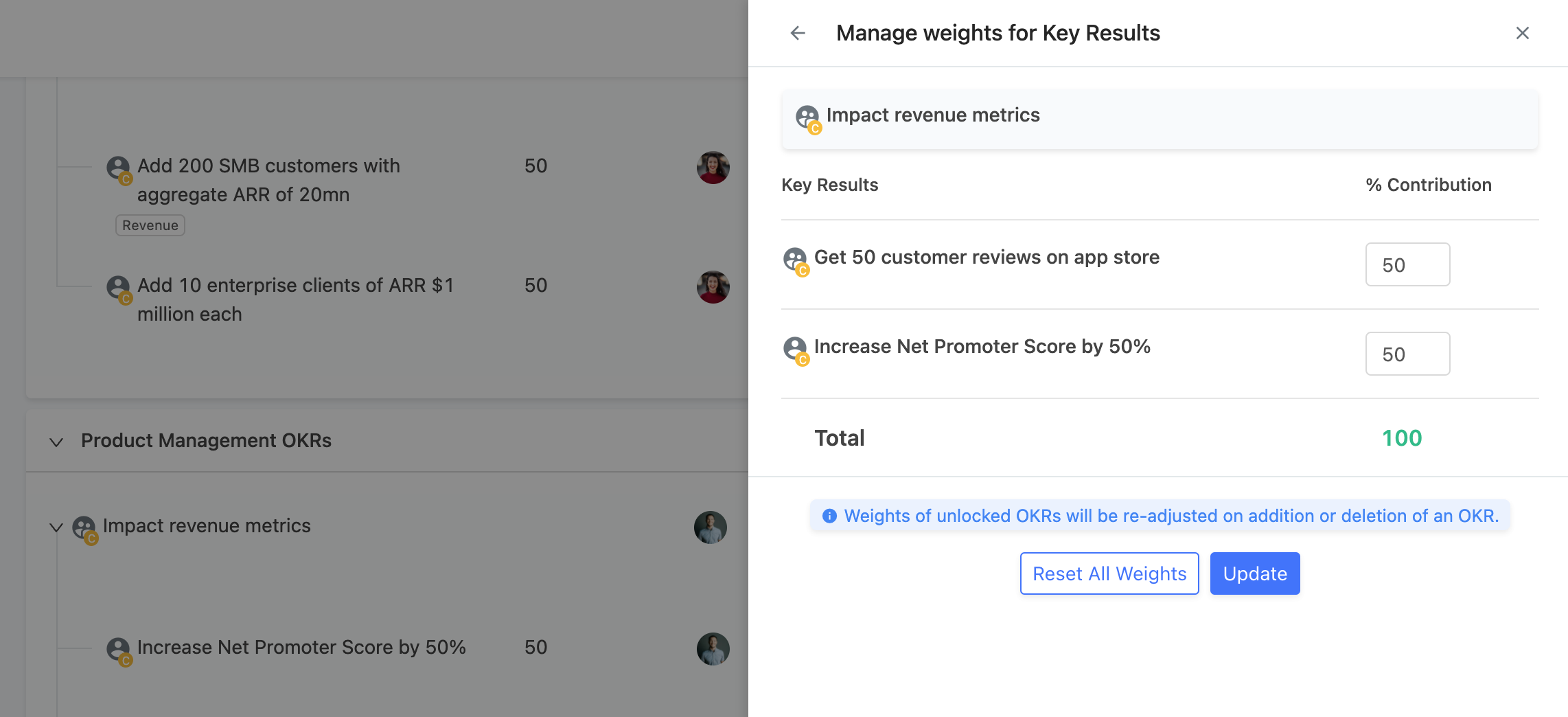Image resolution: width=1568 pixels, height=717 pixels.
Task: Click weight 50 of Add 10 enterprise clients
Action: [x=536, y=285]
